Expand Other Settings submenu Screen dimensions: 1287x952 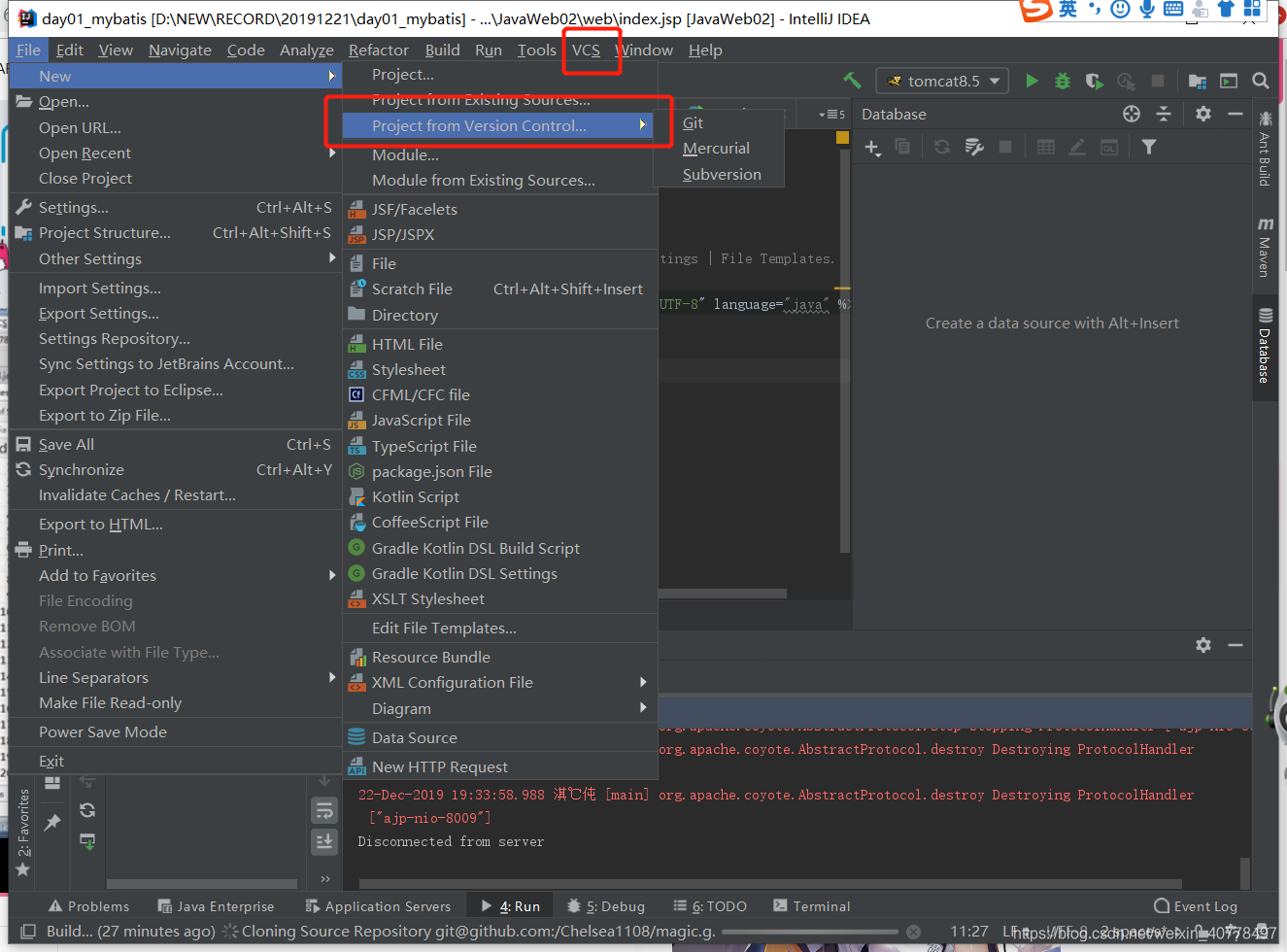332,258
